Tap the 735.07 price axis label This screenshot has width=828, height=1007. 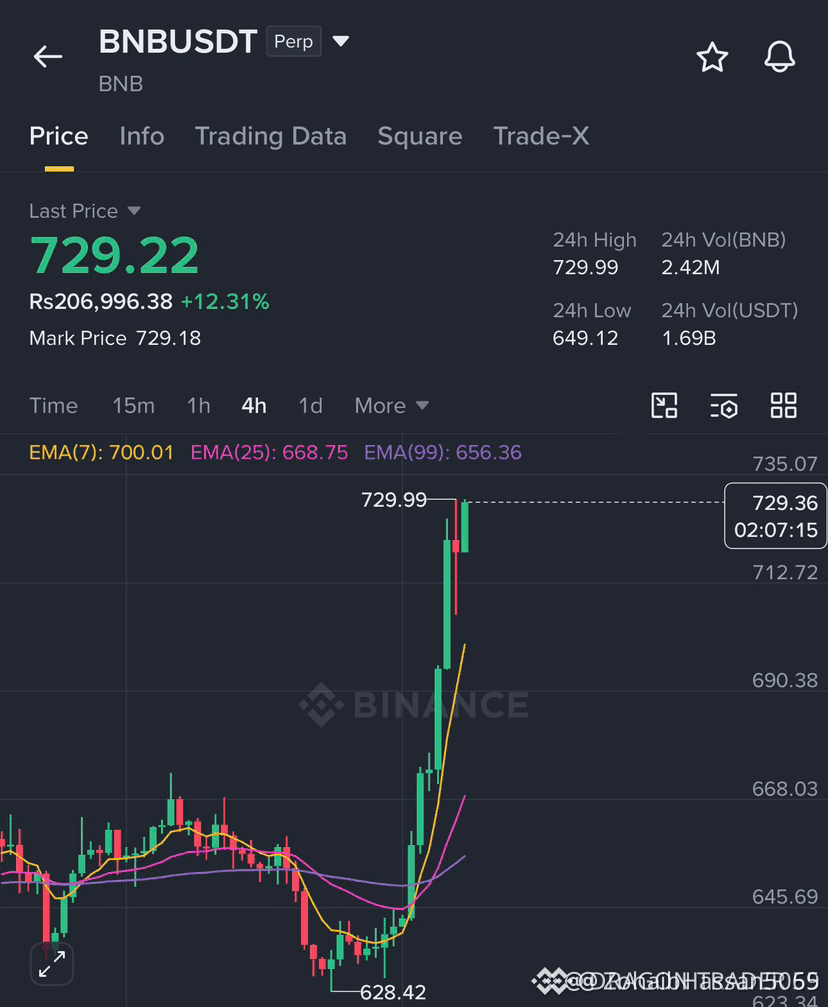point(785,464)
